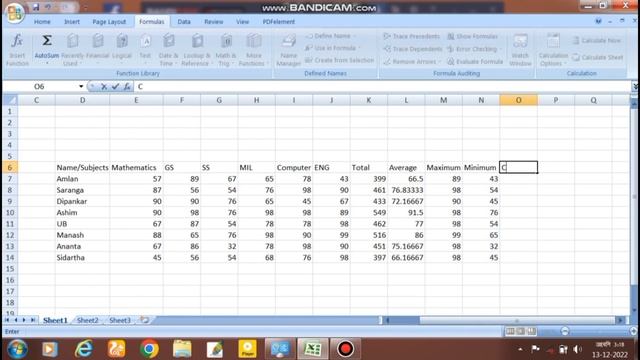Expand the Name Box dropdown arrow

[81, 87]
